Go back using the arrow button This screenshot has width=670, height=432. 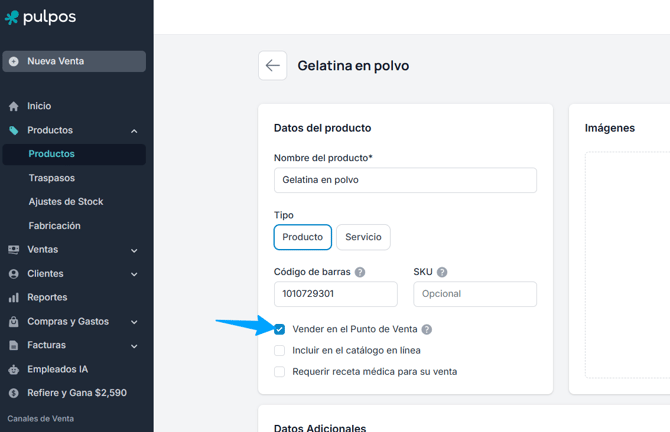[x=273, y=65]
